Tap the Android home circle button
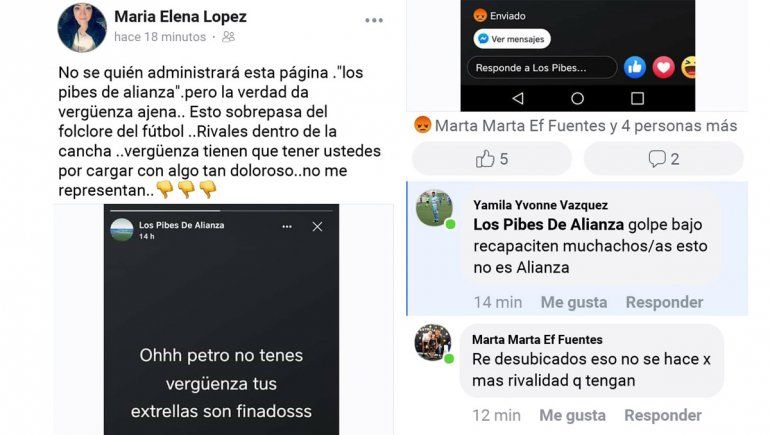The image size is (770, 435). (x=578, y=98)
